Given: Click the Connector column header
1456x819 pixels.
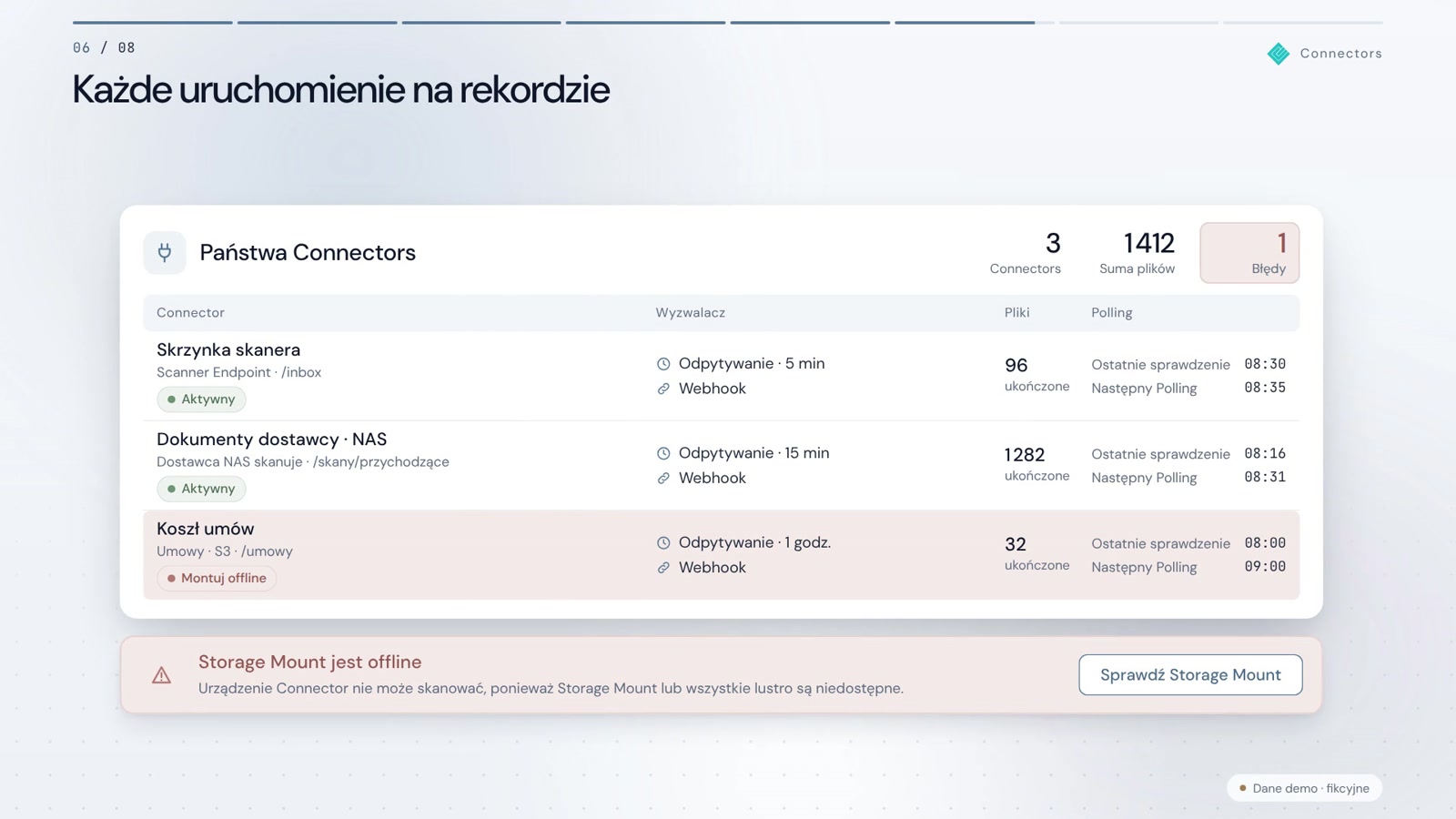Looking at the screenshot, I should click(190, 312).
